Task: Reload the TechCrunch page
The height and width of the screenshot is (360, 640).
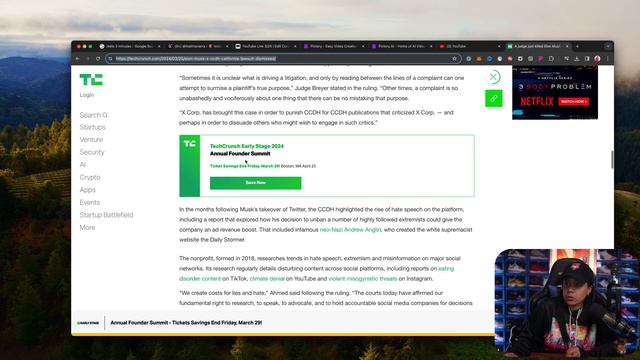Action: pyautogui.click(x=98, y=59)
